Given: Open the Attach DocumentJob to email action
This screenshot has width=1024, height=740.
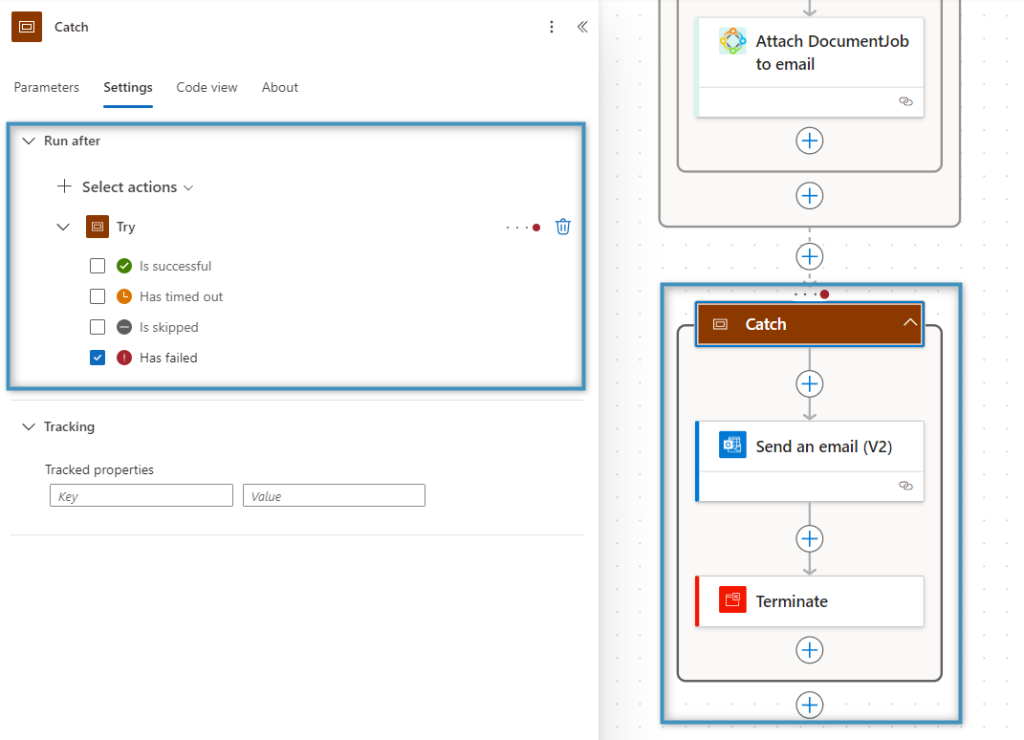Looking at the screenshot, I should coord(810,67).
